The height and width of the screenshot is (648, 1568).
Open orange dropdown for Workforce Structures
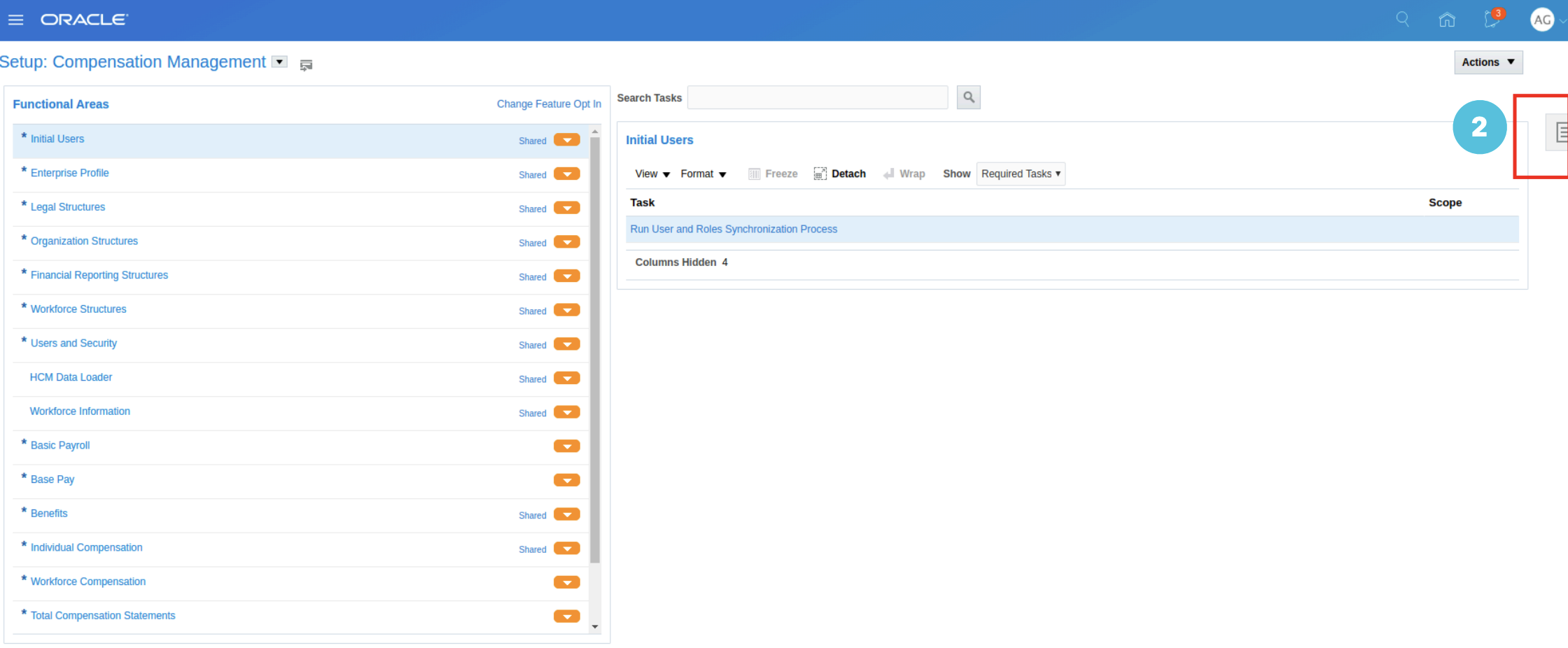567,310
